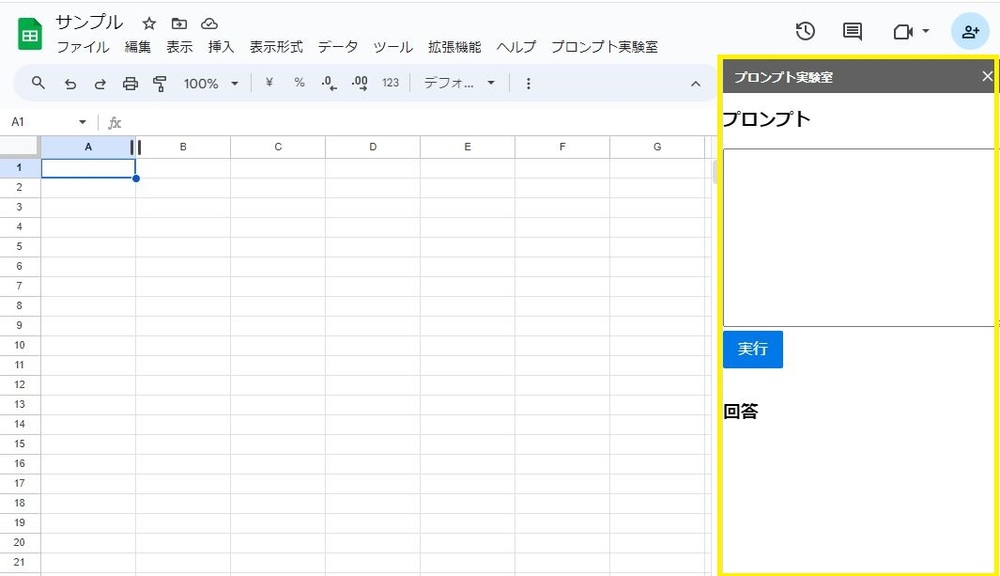The image size is (1000, 576).
Task: Click the move to folder icon
Action: (179, 24)
